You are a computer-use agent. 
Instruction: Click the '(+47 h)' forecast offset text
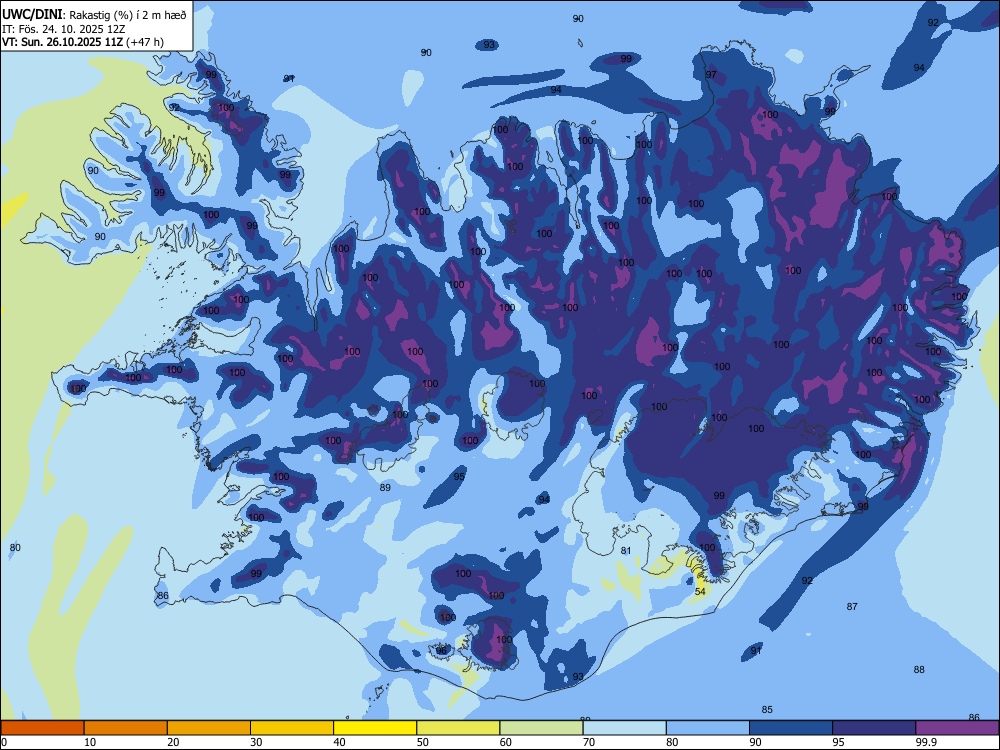tap(145, 42)
